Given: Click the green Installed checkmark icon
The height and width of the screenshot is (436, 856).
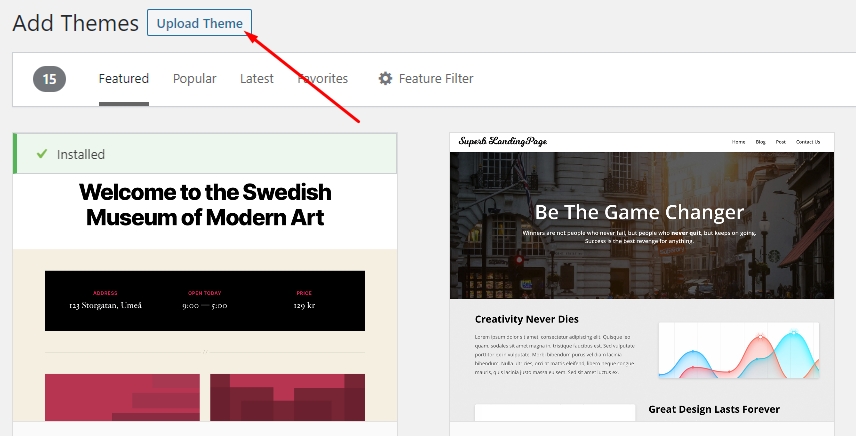Looking at the screenshot, I should point(41,154).
